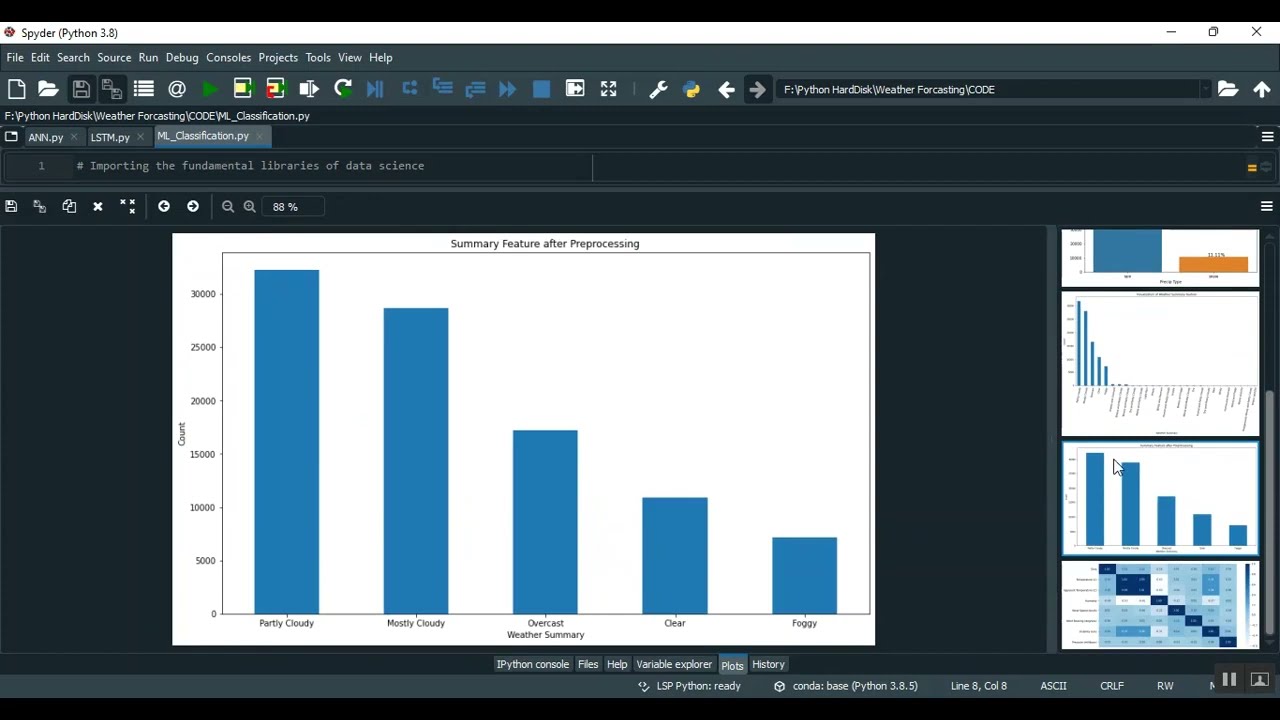The image size is (1280, 720).
Task: Run the file with green play icon
Action: pyautogui.click(x=210, y=89)
